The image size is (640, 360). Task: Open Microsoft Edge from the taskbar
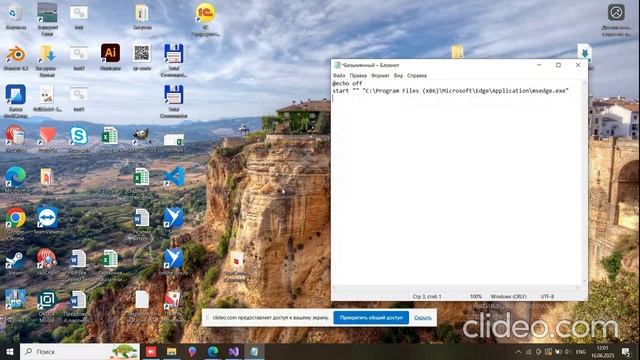point(213,351)
